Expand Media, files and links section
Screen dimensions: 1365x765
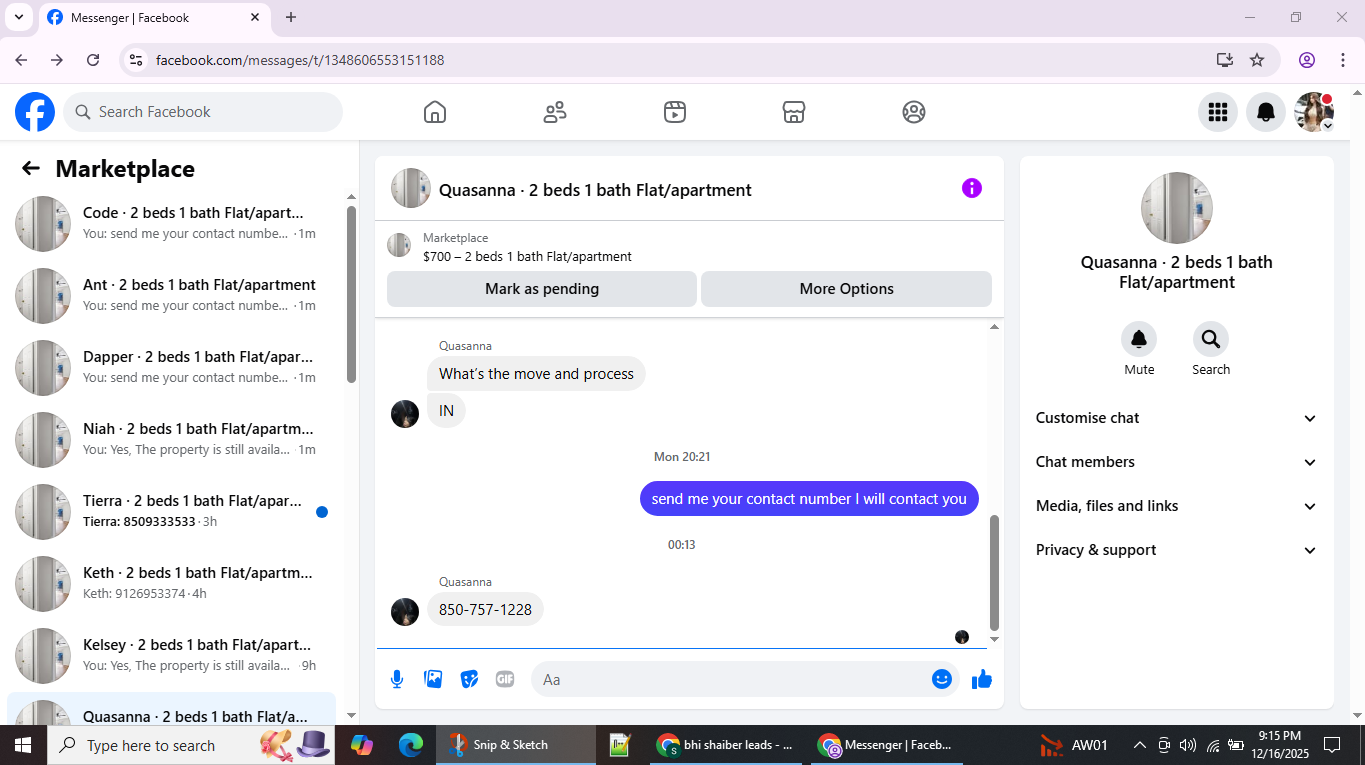click(1177, 506)
